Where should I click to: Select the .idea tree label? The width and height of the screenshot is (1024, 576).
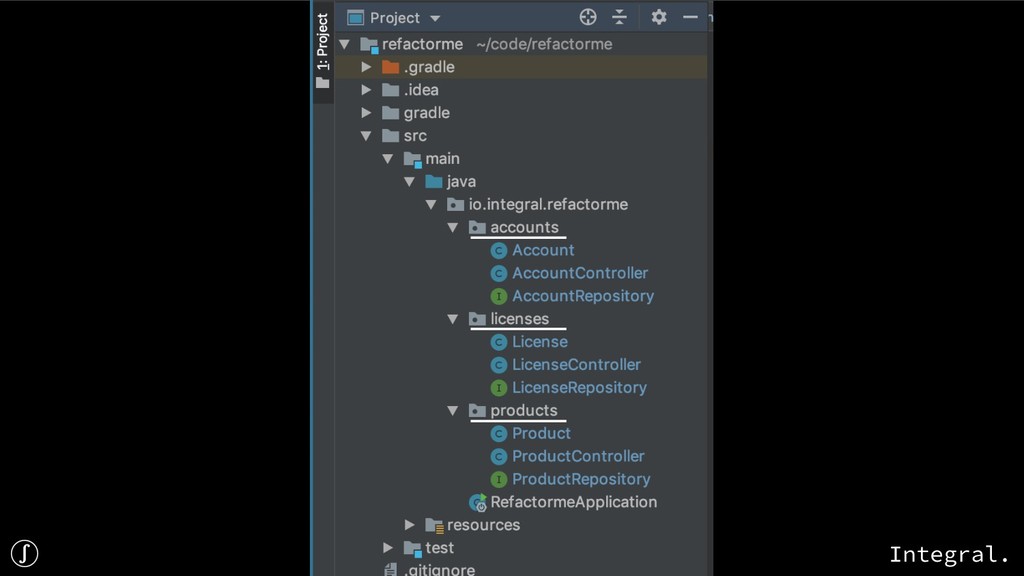coord(421,90)
